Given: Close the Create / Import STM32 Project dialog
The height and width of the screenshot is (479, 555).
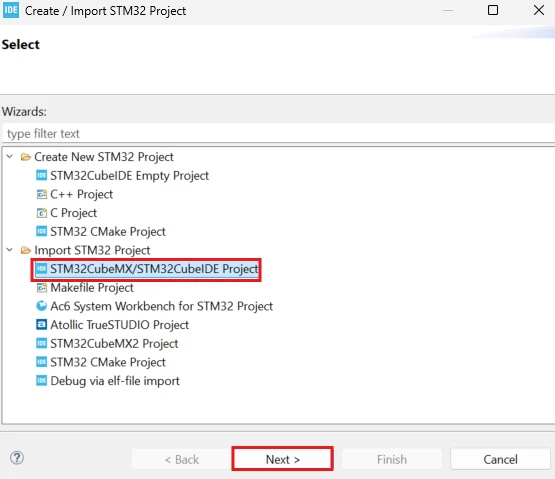Looking at the screenshot, I should pos(538,10).
